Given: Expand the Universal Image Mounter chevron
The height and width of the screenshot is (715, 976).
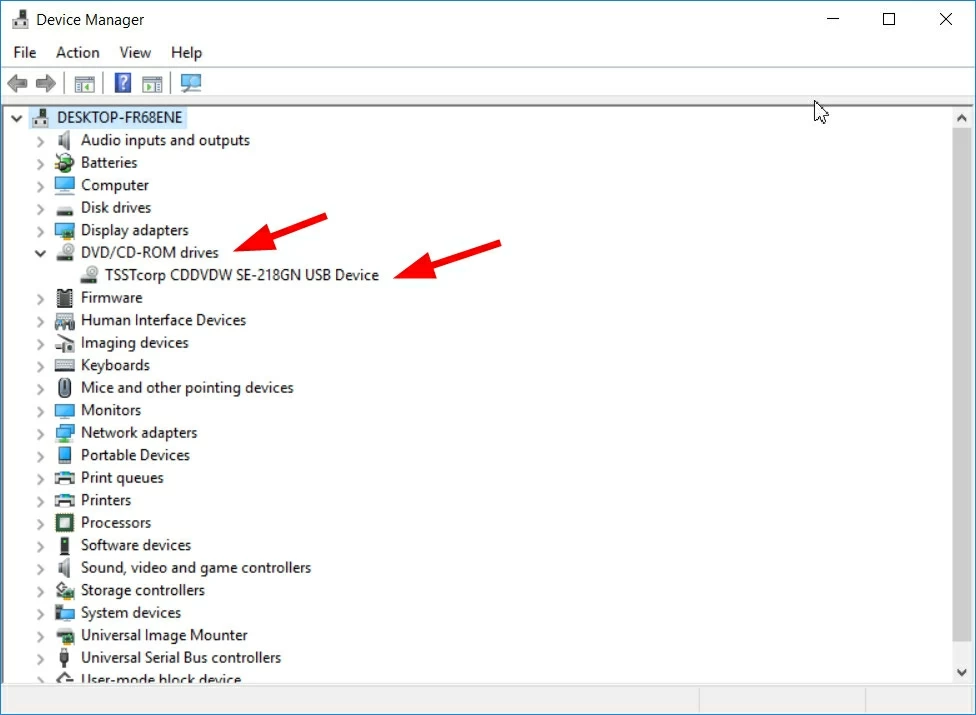Looking at the screenshot, I should point(40,636).
